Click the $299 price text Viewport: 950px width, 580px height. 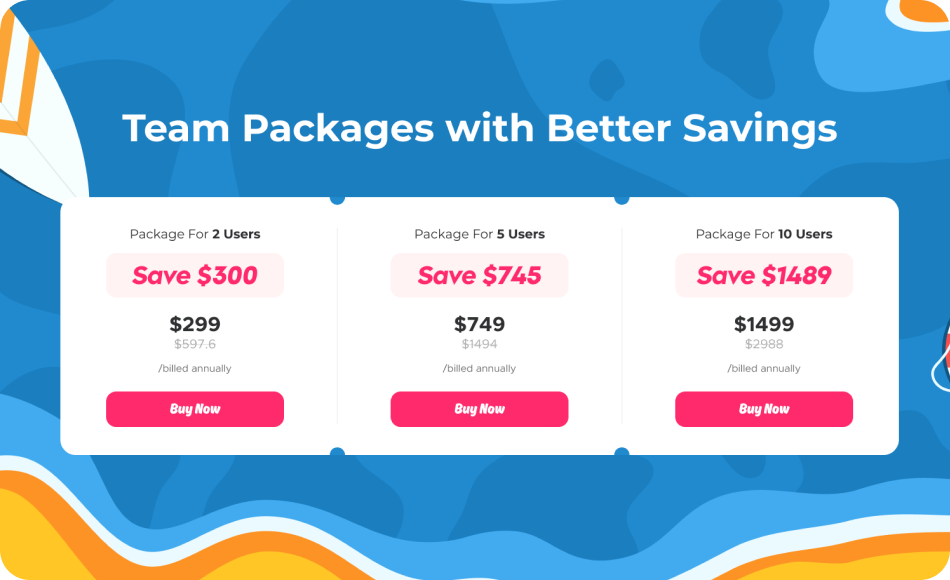(194, 324)
